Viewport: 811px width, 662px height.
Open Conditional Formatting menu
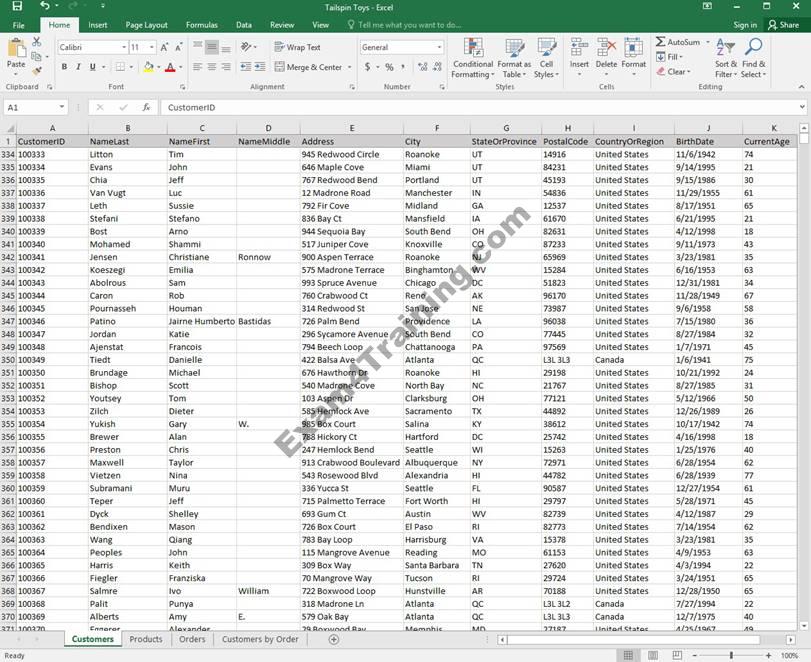pyautogui.click(x=472, y=58)
